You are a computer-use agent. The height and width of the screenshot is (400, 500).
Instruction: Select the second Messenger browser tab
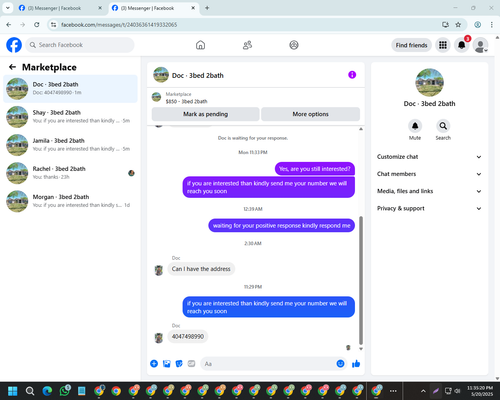153,8
